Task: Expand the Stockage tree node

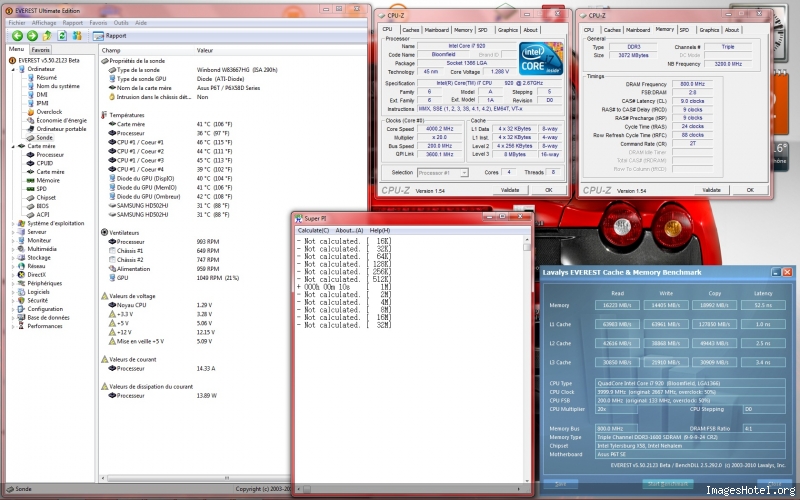Action: (13, 257)
